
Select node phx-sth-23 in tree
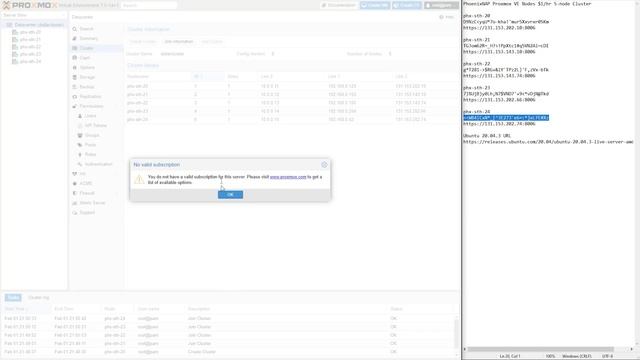coord(30,54)
